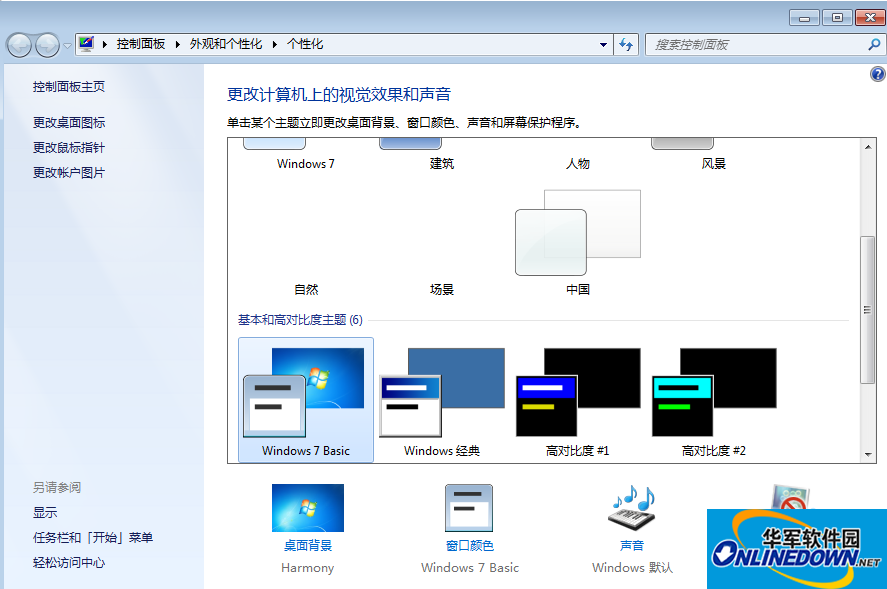887x589 pixels.
Task: Apply the Windows 经典 theme
Action: coord(442,401)
